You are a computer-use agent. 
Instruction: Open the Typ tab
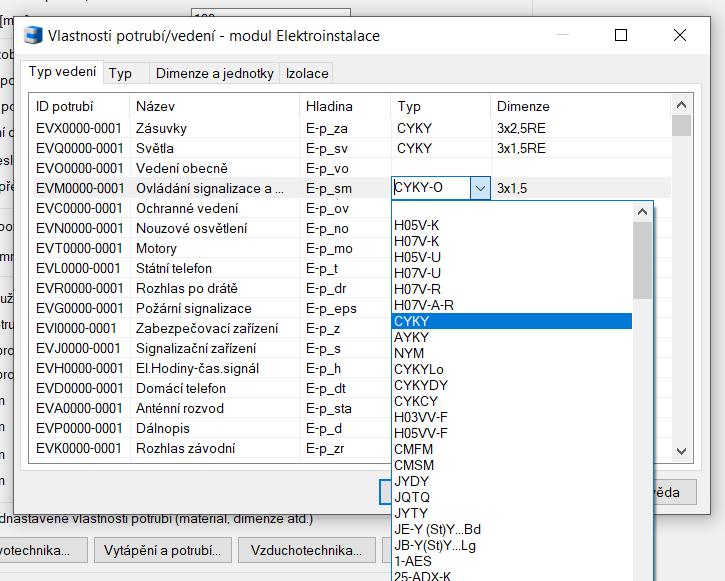click(126, 73)
